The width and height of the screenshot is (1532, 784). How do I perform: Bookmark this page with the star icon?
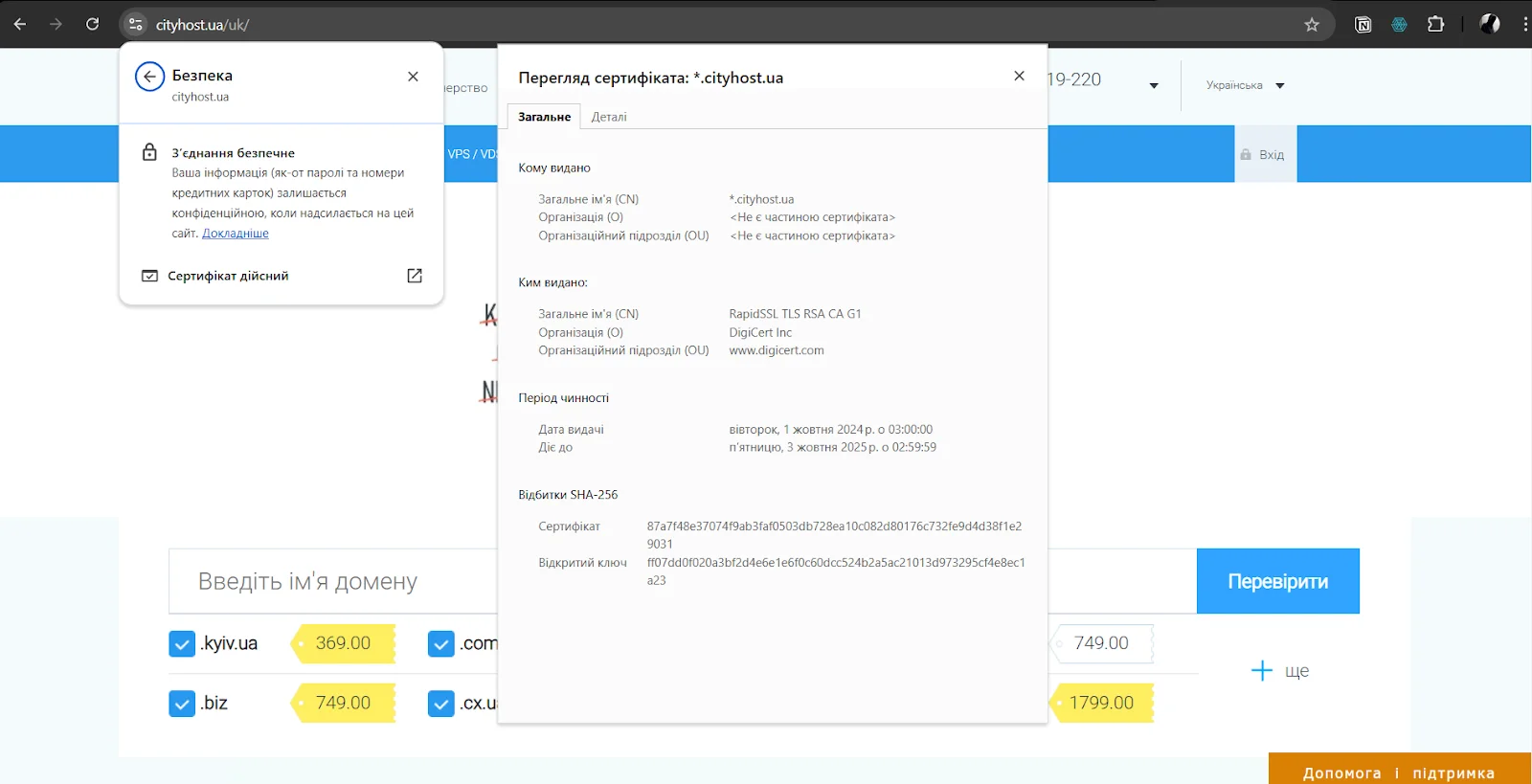click(x=1312, y=25)
